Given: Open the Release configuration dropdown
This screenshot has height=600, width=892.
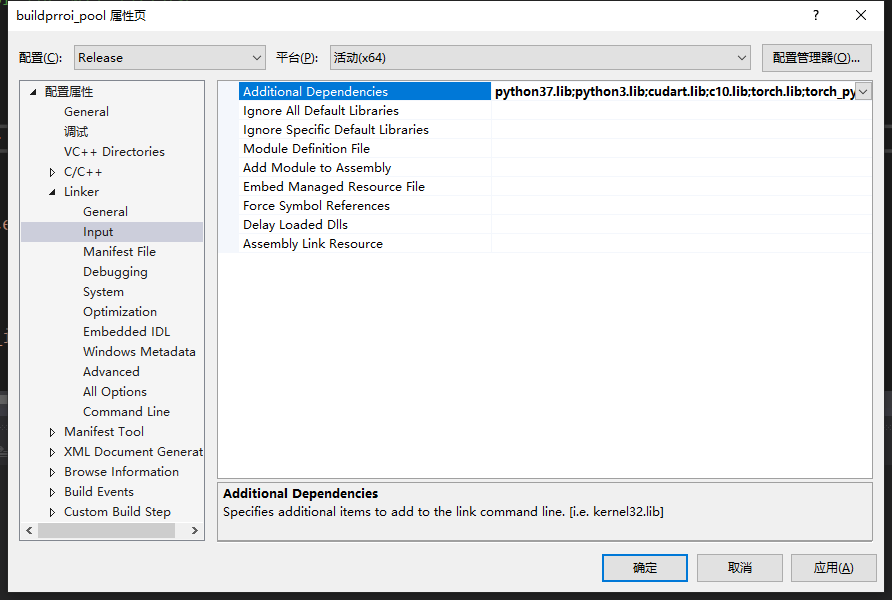Looking at the screenshot, I should [x=256, y=57].
